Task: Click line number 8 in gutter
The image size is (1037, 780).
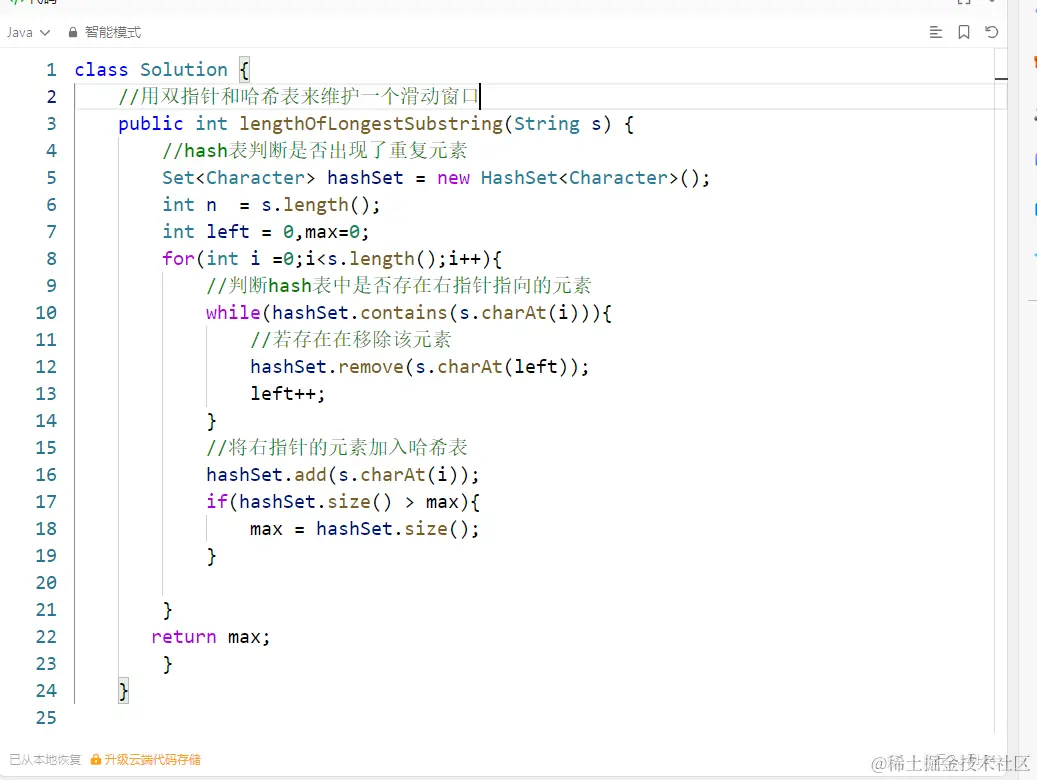Action: click(51, 259)
